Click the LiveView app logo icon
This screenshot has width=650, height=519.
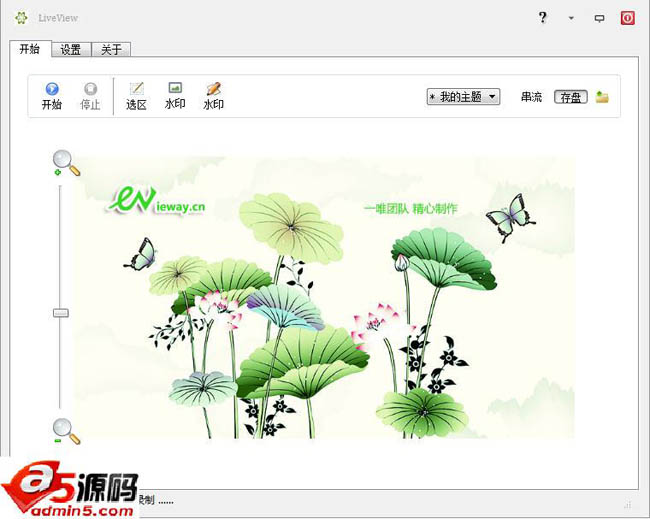[21, 18]
